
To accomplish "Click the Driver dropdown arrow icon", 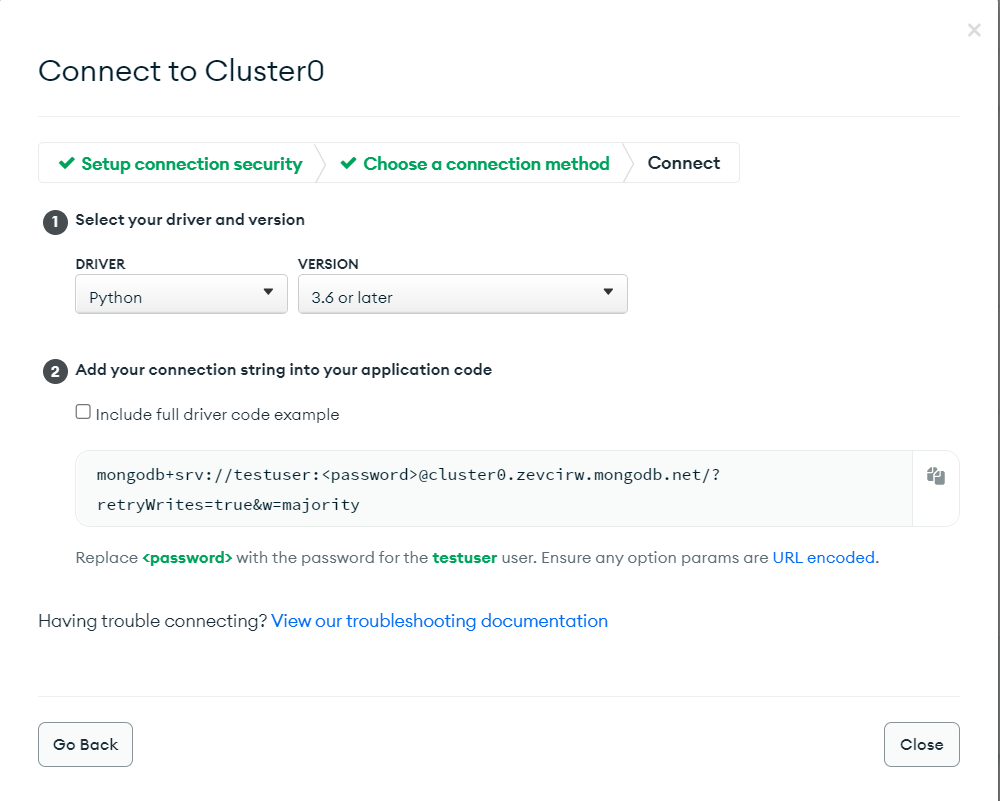I will (x=268, y=293).
